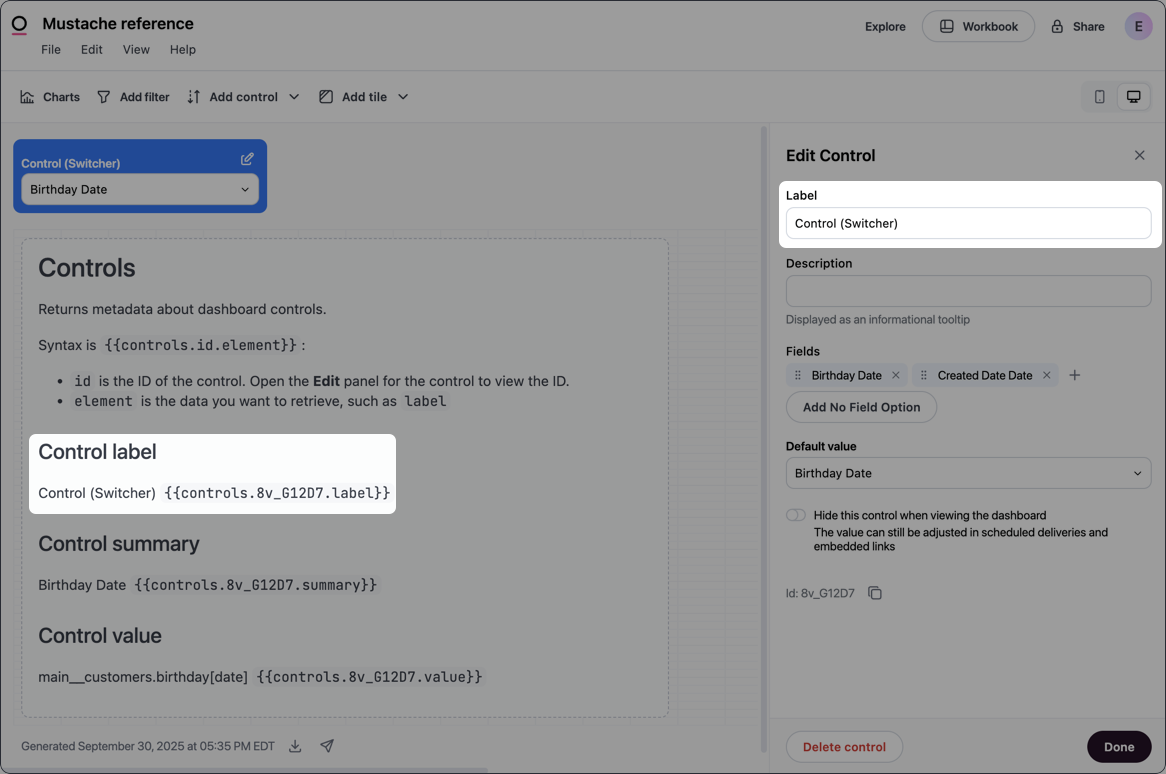Click Add No Field Option
This screenshot has width=1166, height=774.
coord(861,407)
